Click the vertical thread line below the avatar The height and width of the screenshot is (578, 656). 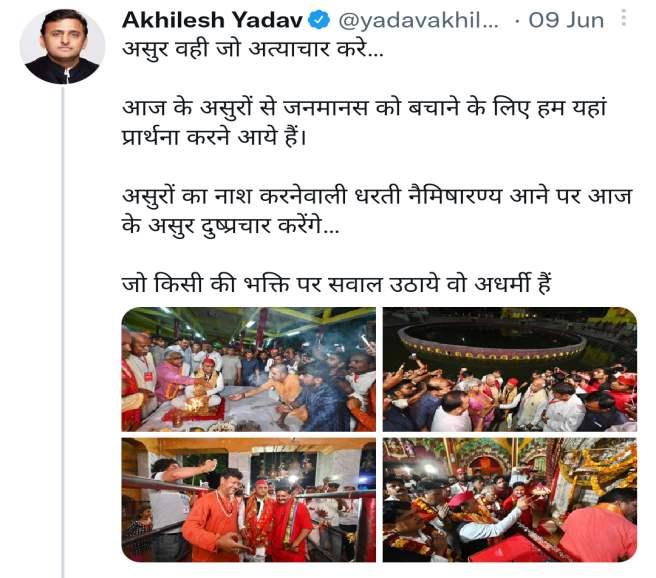[63, 332]
